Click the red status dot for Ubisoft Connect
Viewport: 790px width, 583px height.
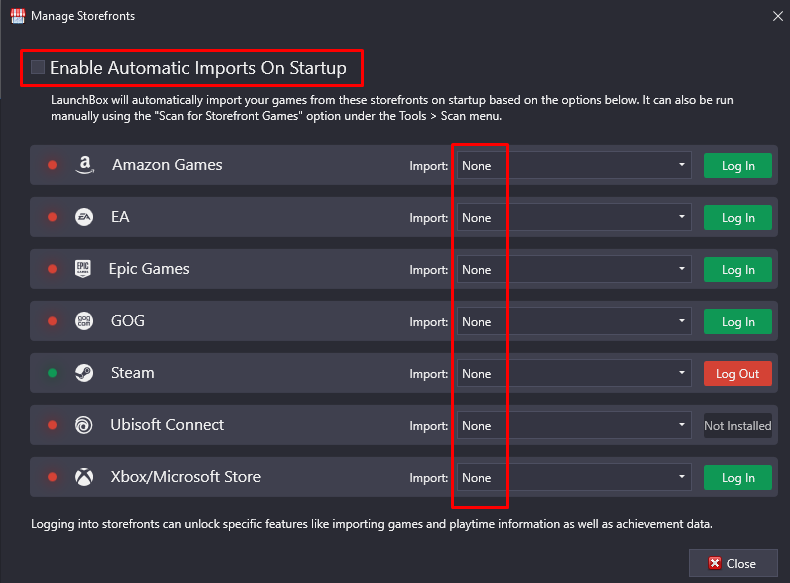pyautogui.click(x=52, y=425)
